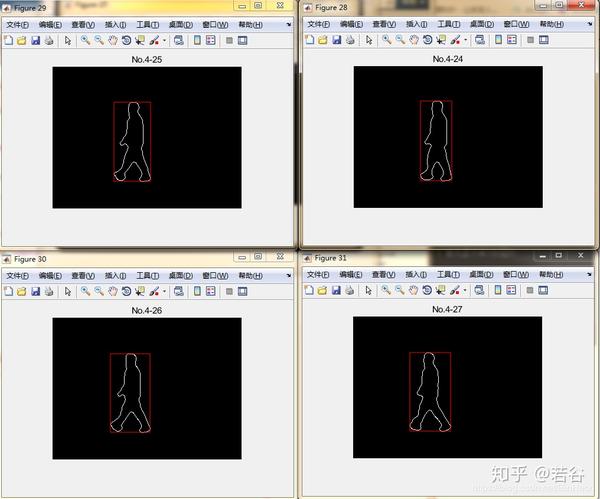Click New Figure icon in Figure 29 toolbar
Viewport: 600px width, 499px height.
pyautogui.click(x=8, y=40)
